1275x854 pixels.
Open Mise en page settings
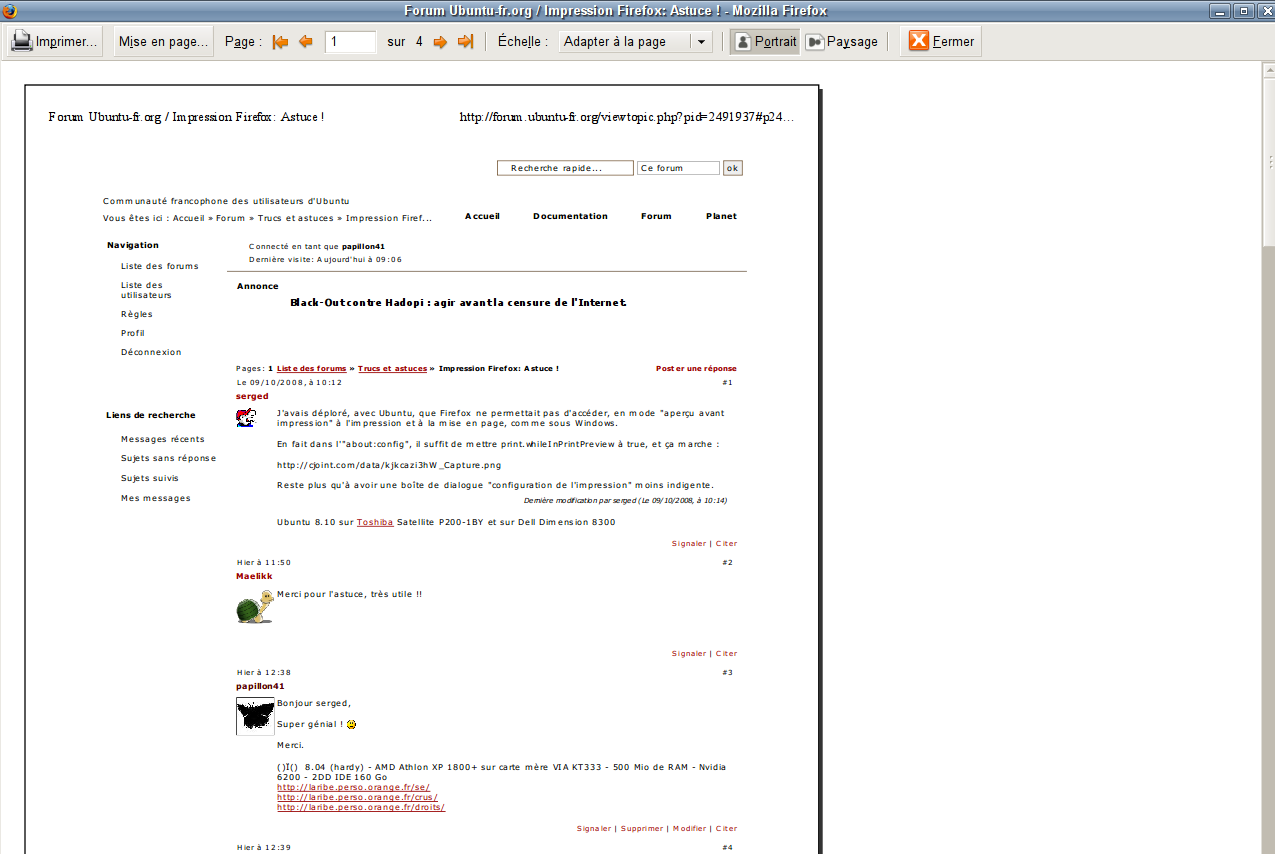(x=164, y=42)
